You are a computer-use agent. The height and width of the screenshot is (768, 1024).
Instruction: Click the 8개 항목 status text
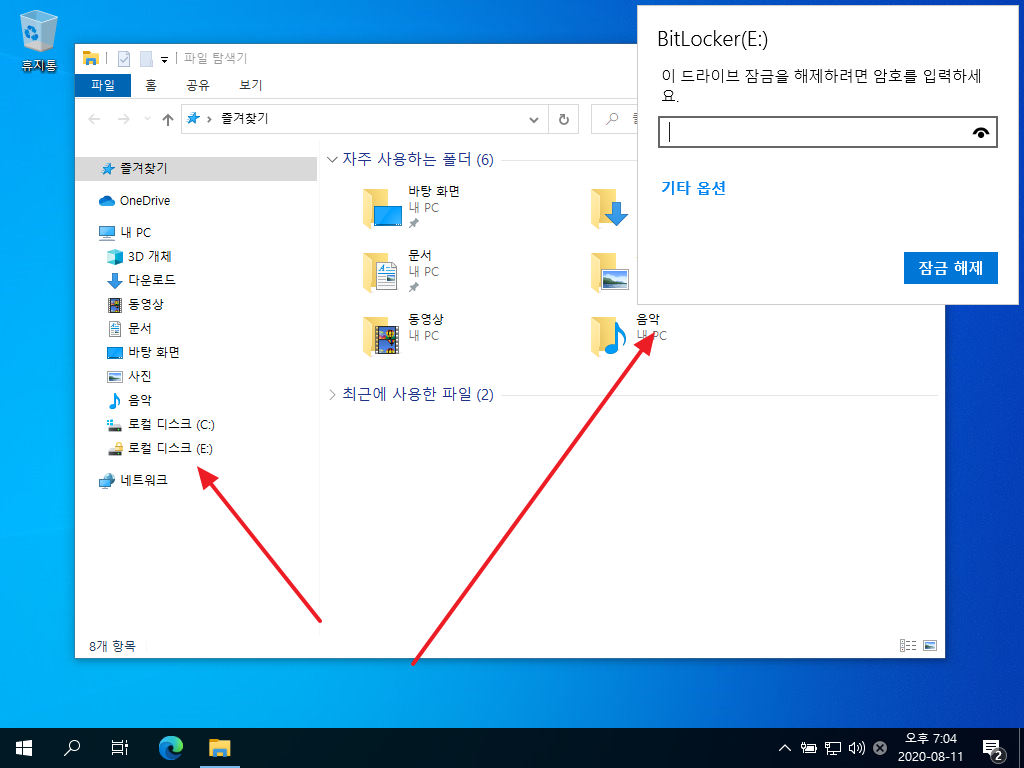pos(112,647)
